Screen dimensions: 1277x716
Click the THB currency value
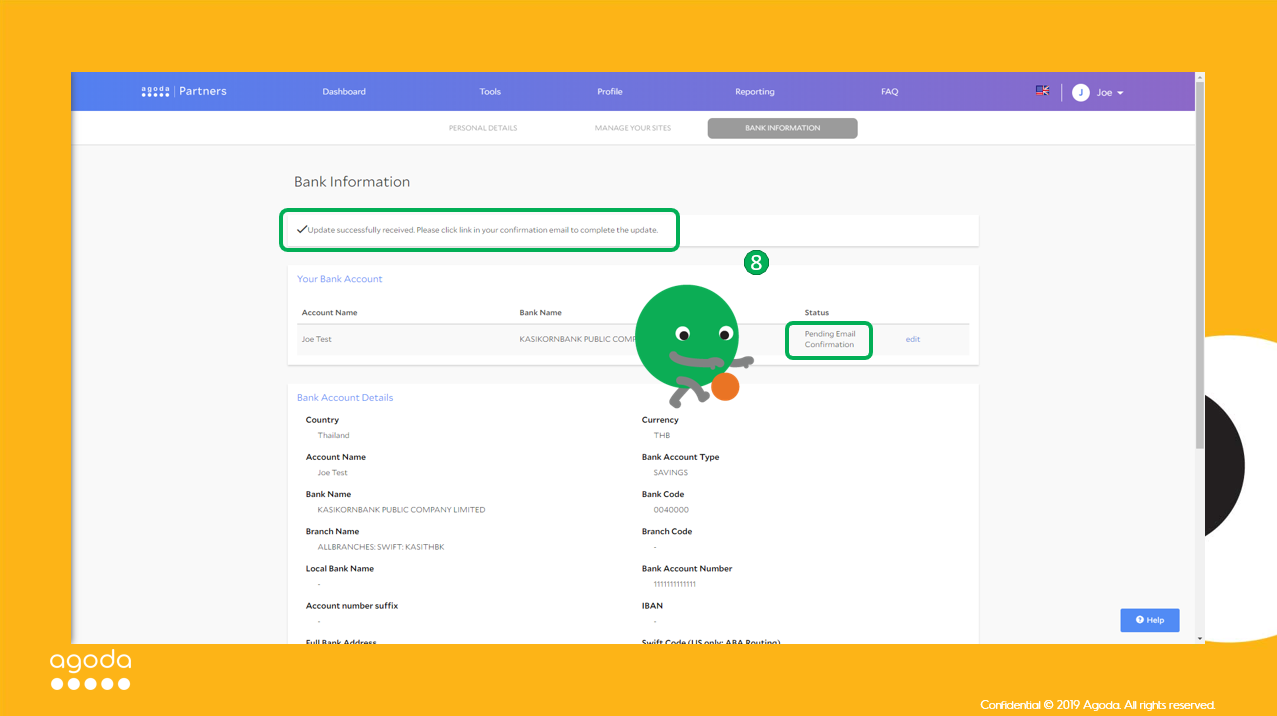point(662,436)
